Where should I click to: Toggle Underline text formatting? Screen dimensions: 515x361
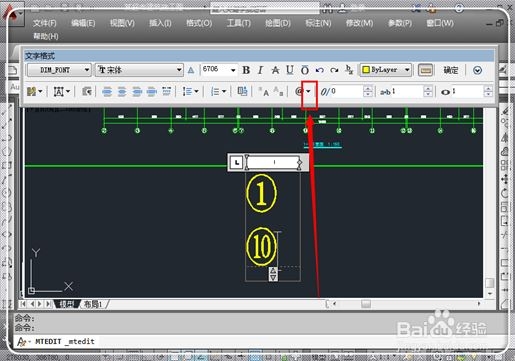(x=290, y=70)
